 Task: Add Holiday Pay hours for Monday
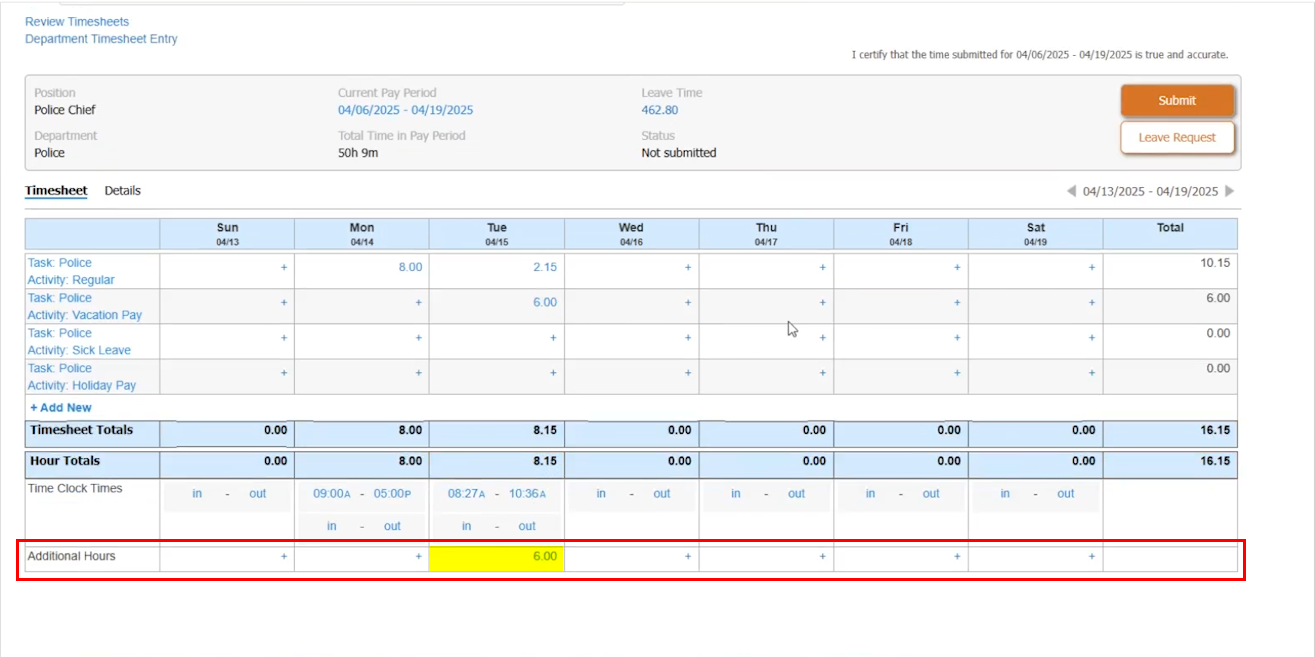click(418, 373)
